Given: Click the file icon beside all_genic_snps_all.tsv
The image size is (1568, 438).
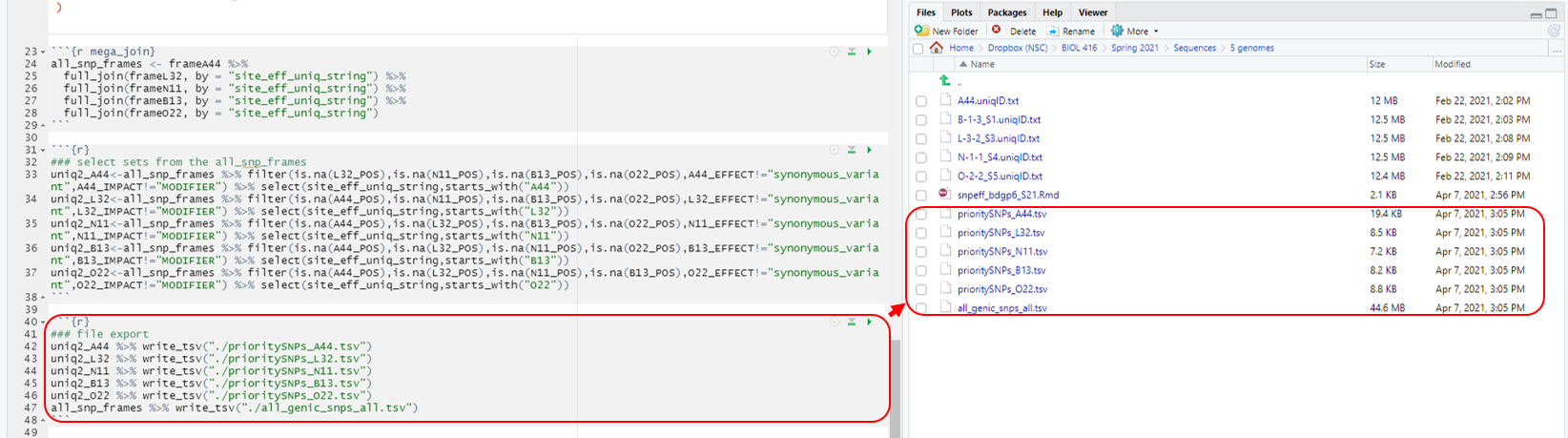Looking at the screenshot, I should coord(945,307).
